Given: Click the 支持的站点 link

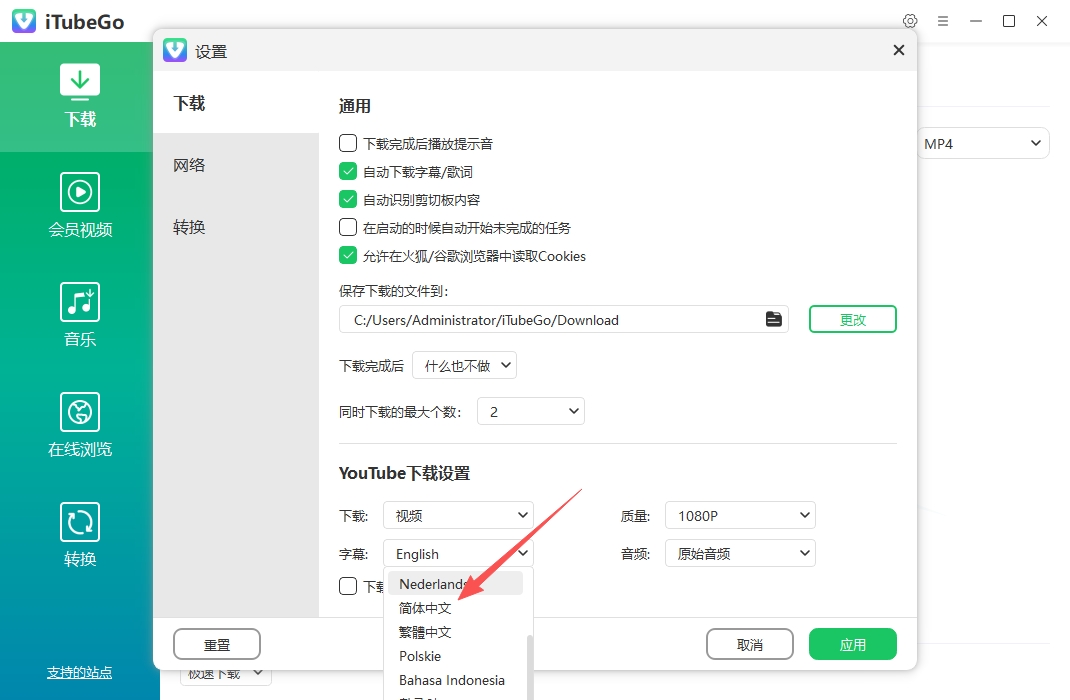Looking at the screenshot, I should [x=79, y=673].
